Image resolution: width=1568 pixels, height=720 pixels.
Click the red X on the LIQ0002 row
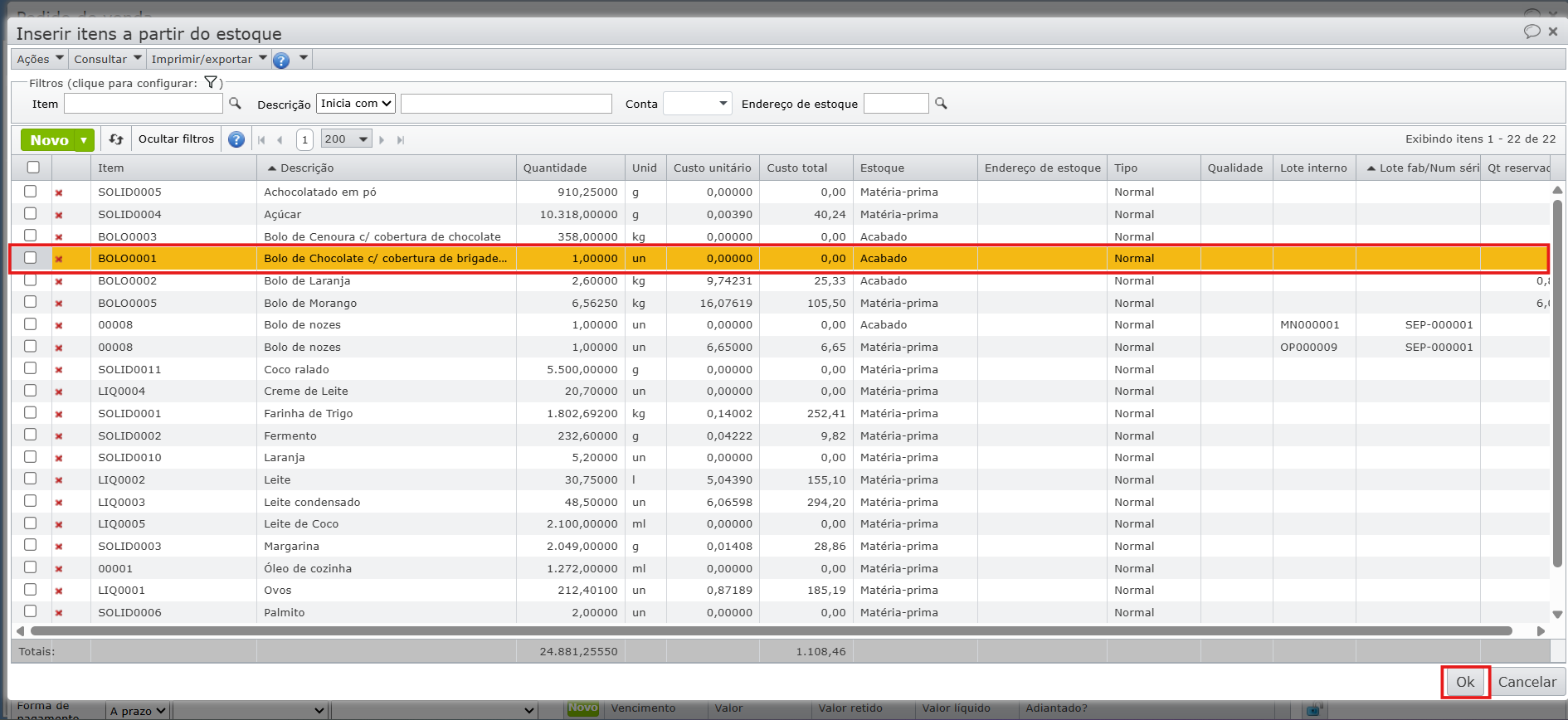pos(59,480)
